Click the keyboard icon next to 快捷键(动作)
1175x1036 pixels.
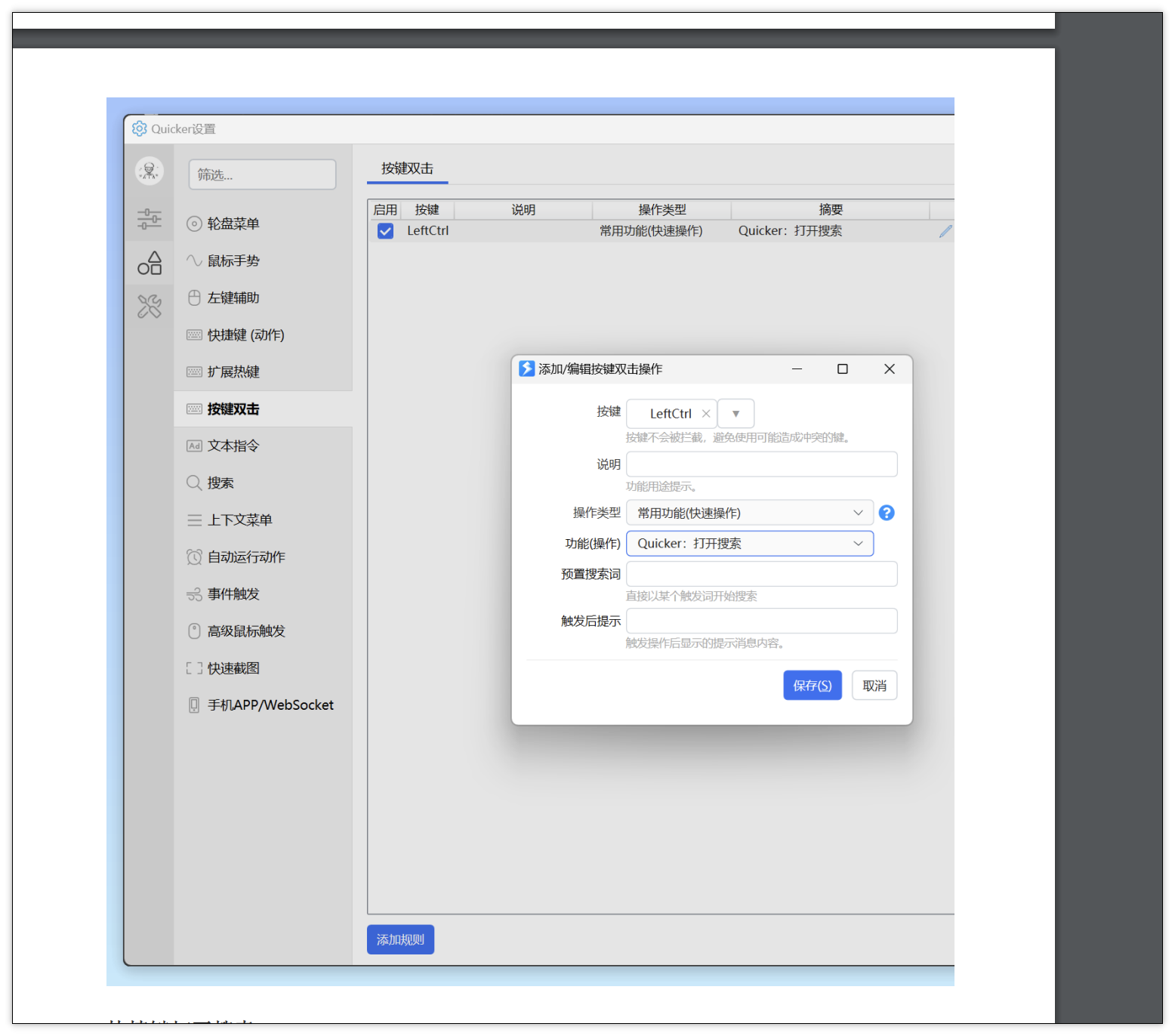pos(195,335)
